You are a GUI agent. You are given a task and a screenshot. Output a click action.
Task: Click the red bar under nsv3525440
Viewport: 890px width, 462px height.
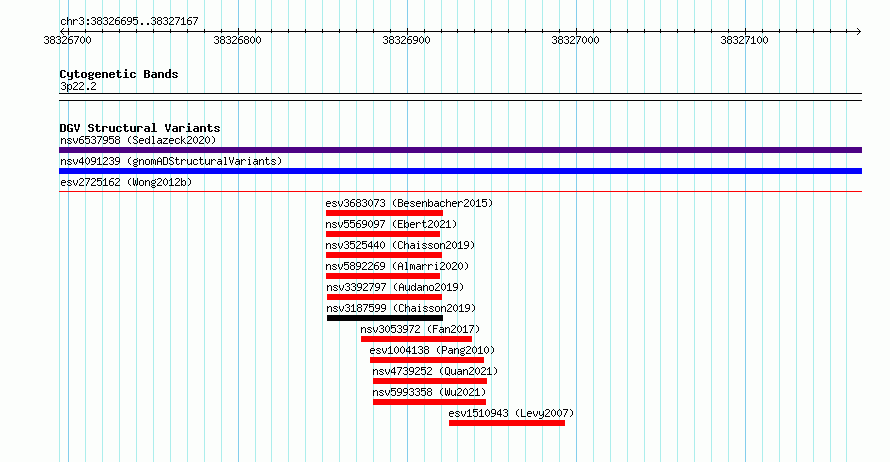[384, 255]
